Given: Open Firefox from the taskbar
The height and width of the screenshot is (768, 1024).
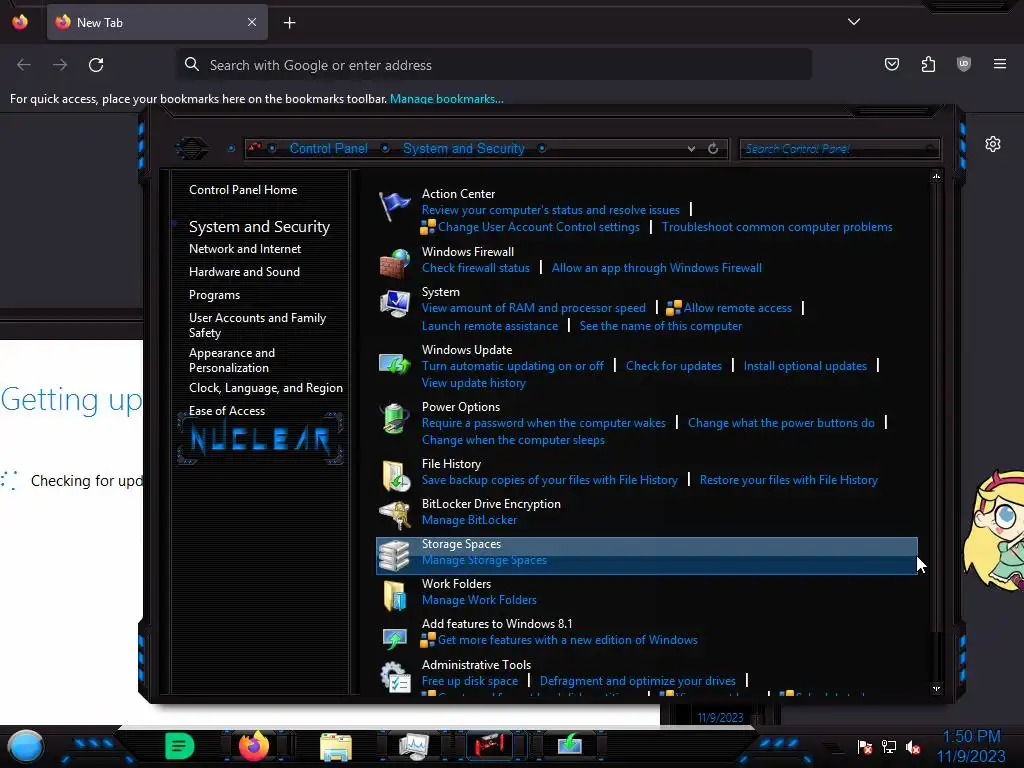Looking at the screenshot, I should 254,746.
